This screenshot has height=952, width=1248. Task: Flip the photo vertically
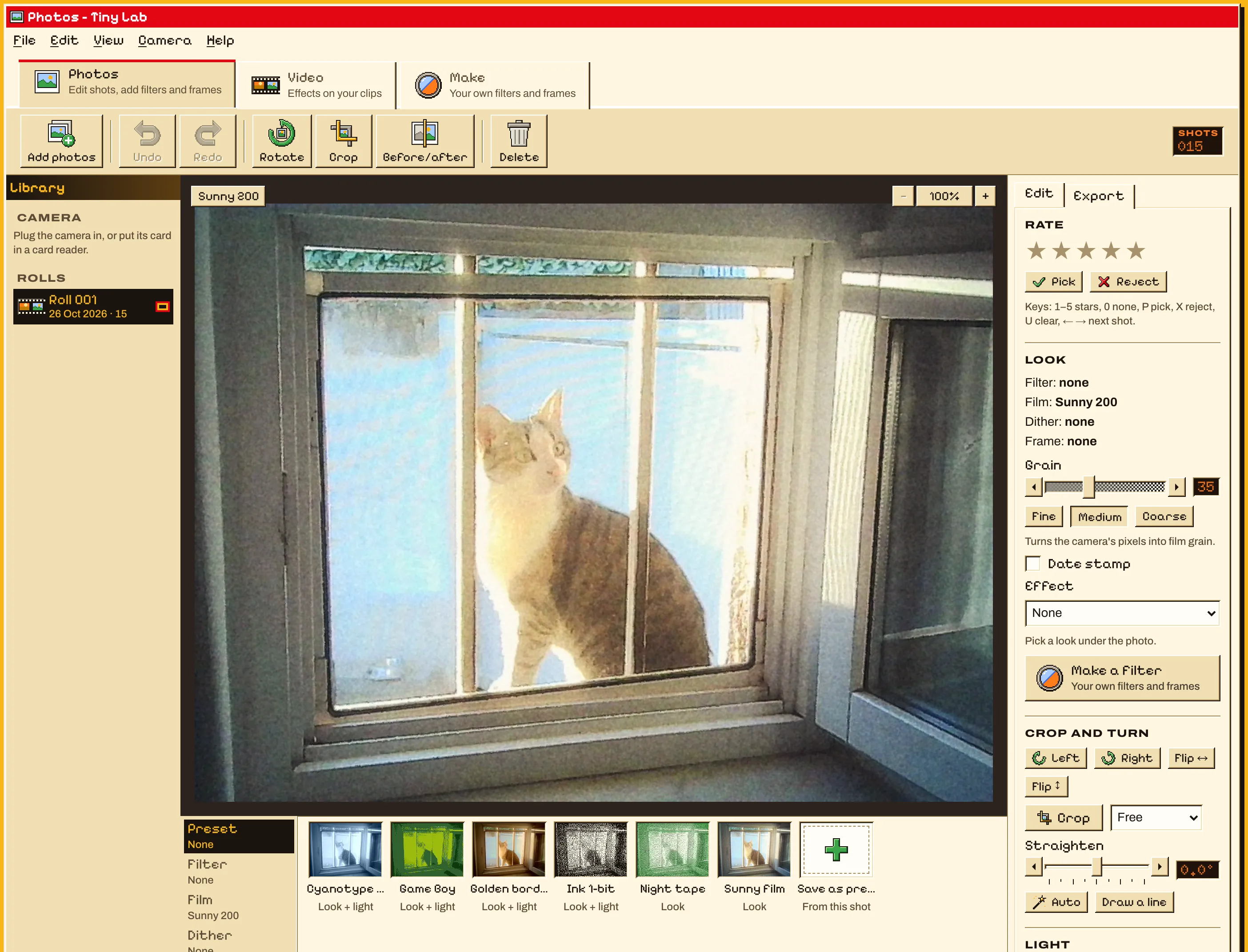pyautogui.click(x=1046, y=786)
